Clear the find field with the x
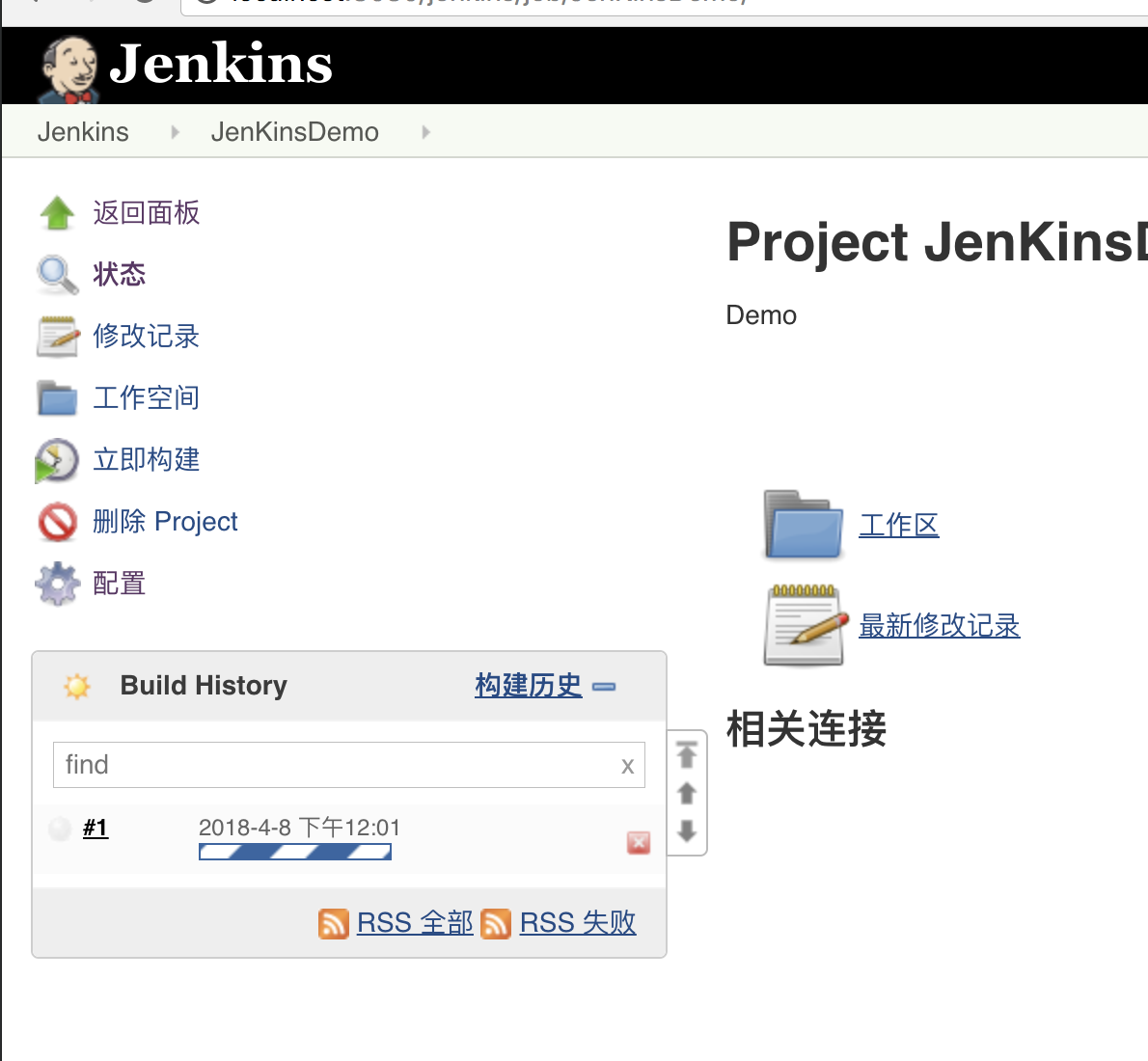The height and width of the screenshot is (1061, 1148). pos(627,766)
